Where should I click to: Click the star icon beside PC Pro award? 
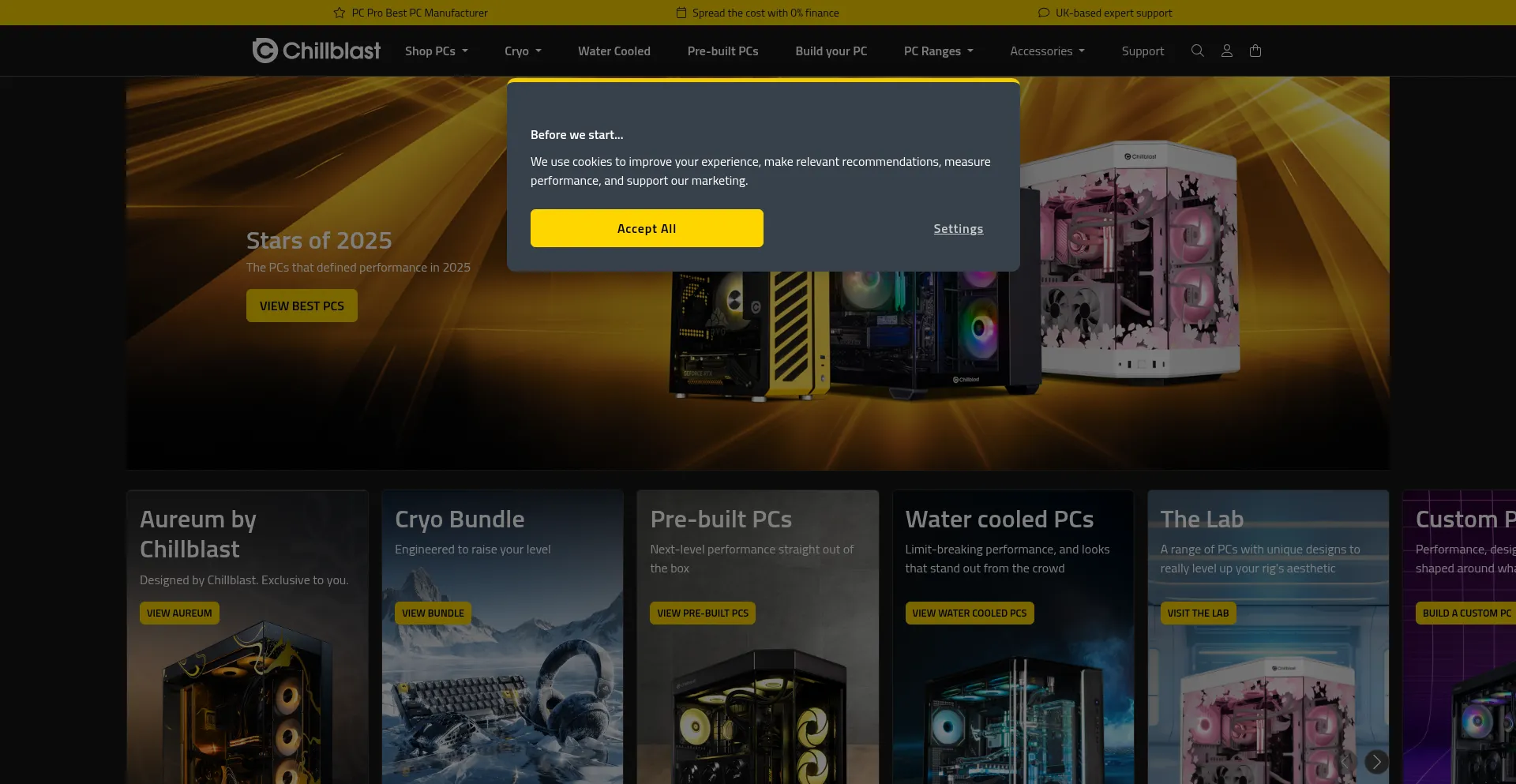click(339, 13)
